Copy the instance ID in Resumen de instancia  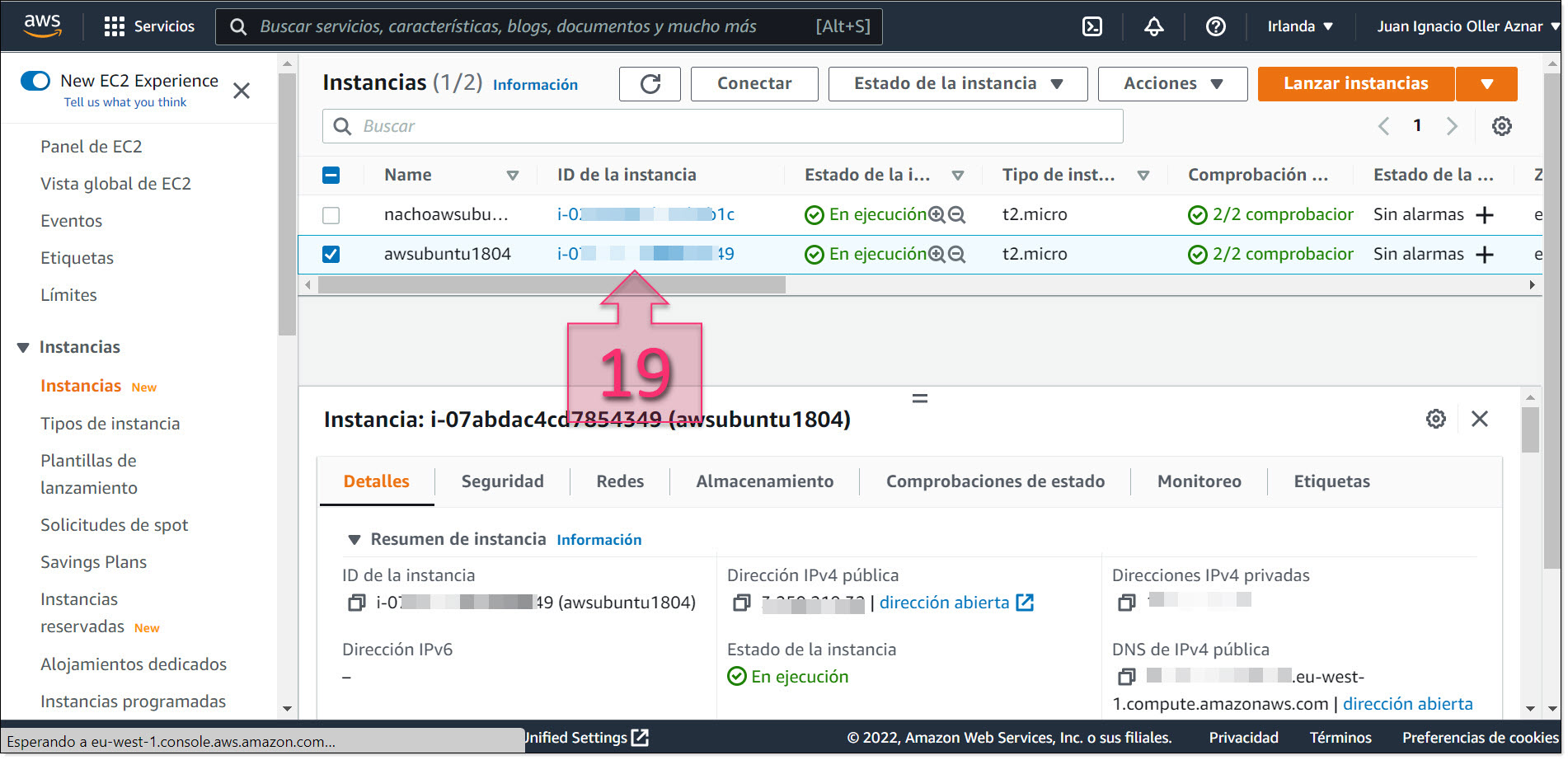tap(355, 603)
